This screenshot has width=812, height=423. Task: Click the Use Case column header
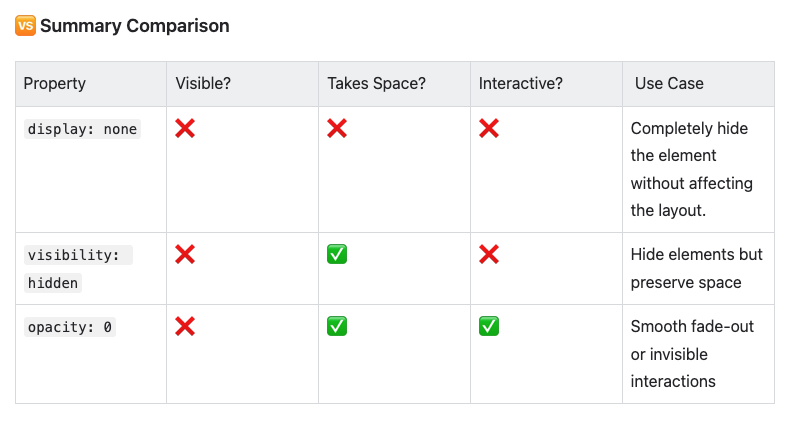click(669, 83)
